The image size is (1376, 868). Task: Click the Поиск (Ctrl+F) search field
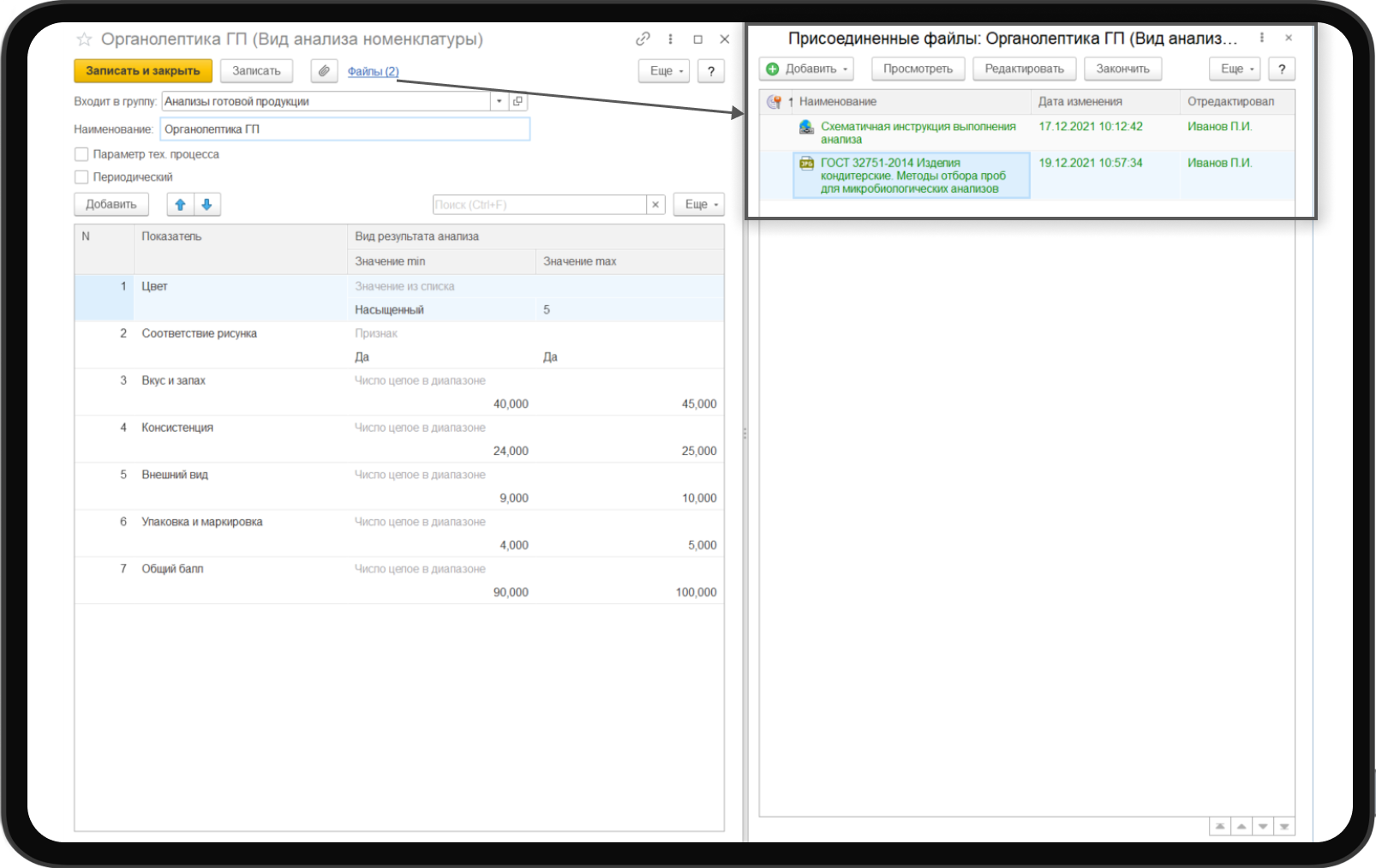[540, 205]
